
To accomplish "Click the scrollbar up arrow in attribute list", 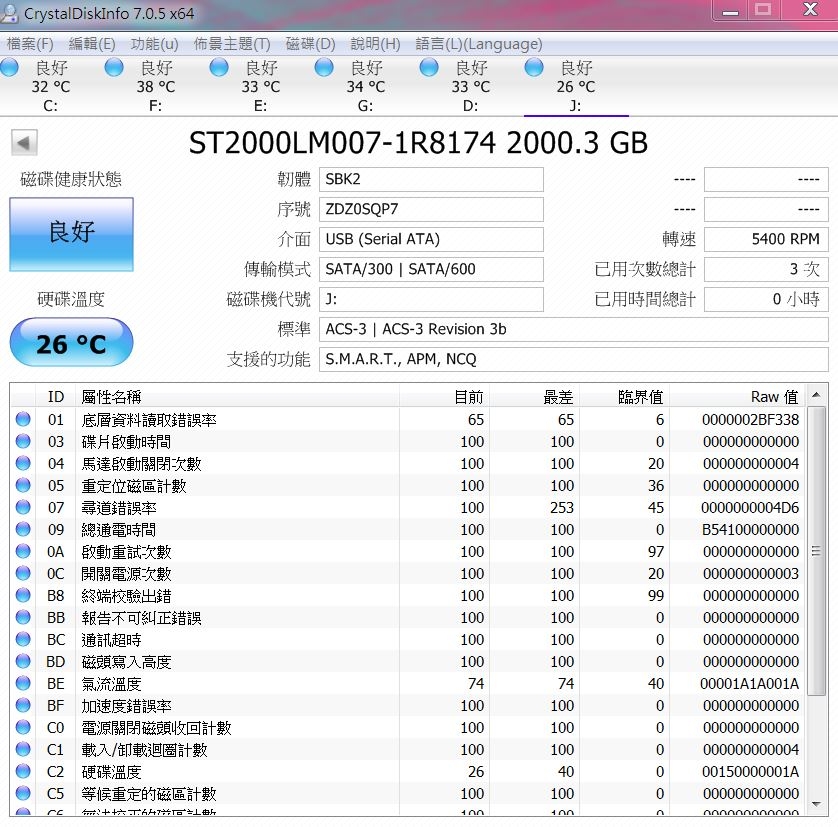I will point(816,396).
